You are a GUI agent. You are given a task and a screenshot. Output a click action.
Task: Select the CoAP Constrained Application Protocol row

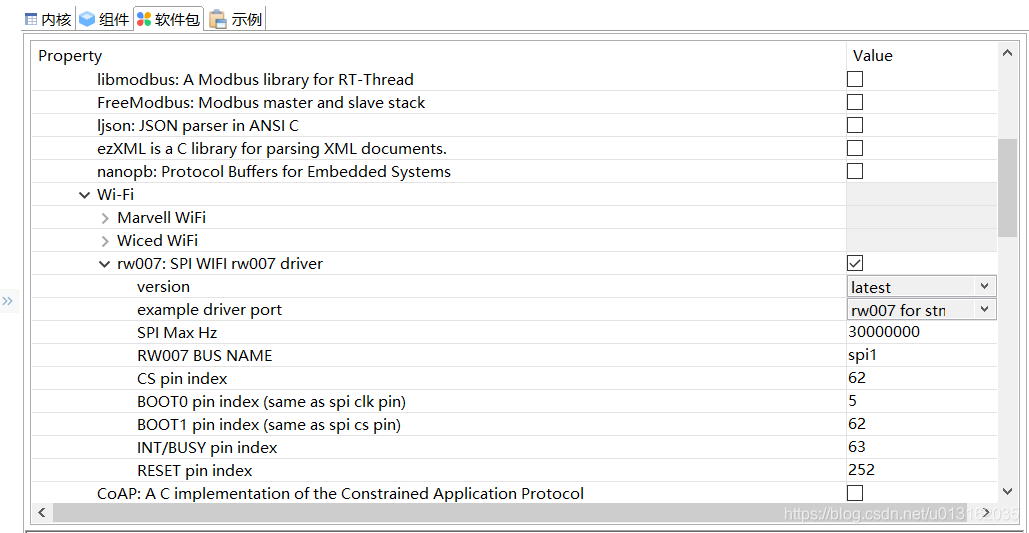click(340, 493)
